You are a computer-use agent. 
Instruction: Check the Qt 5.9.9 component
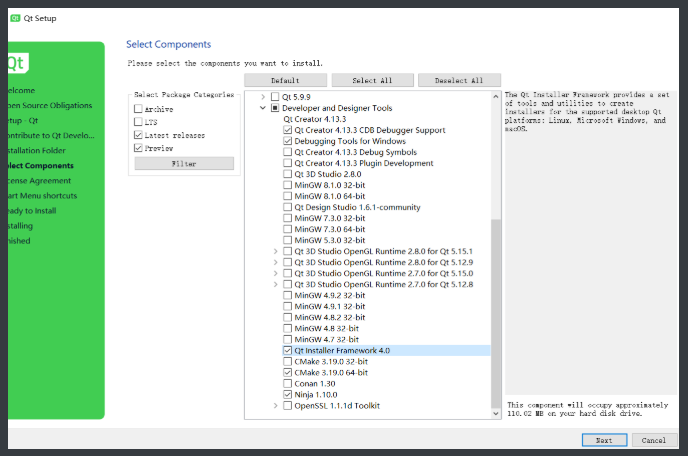(275, 97)
